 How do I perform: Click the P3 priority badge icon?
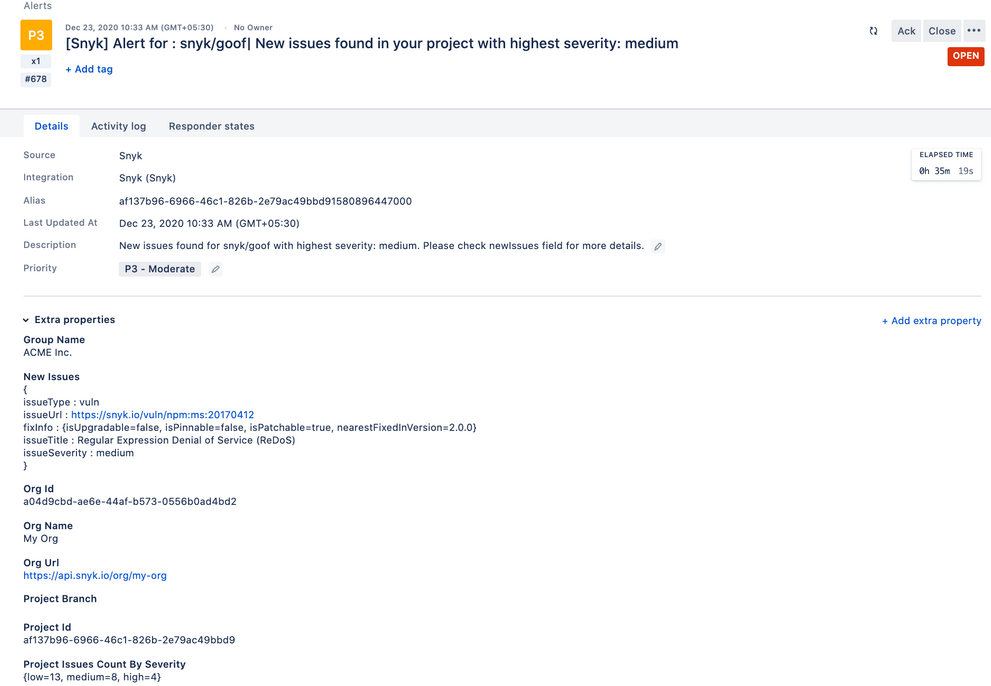click(x=36, y=34)
